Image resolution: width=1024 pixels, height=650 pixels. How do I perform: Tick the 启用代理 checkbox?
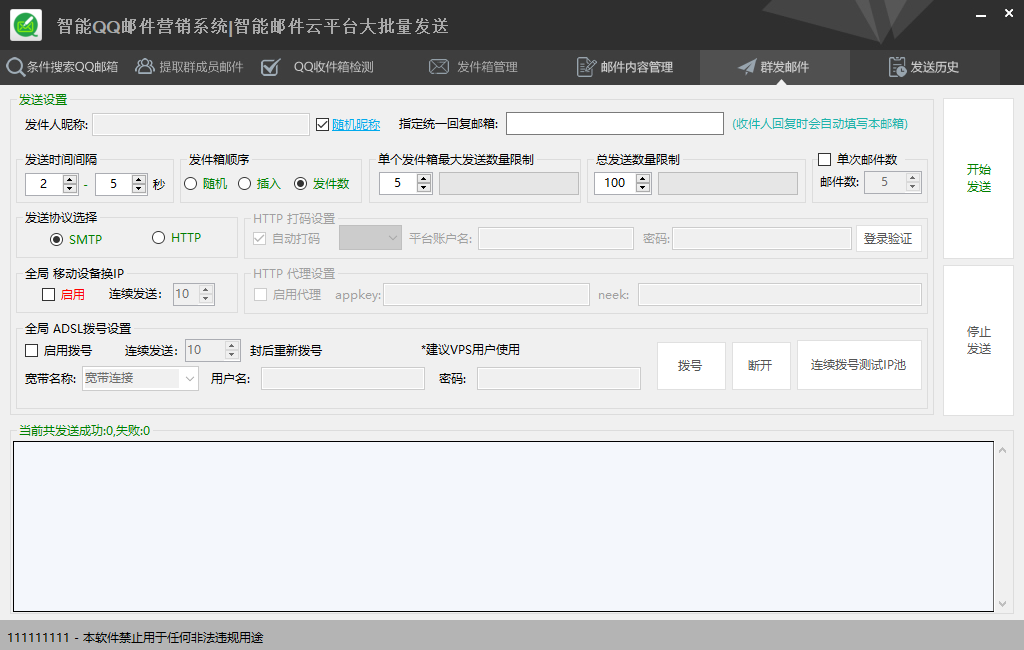click(x=260, y=295)
